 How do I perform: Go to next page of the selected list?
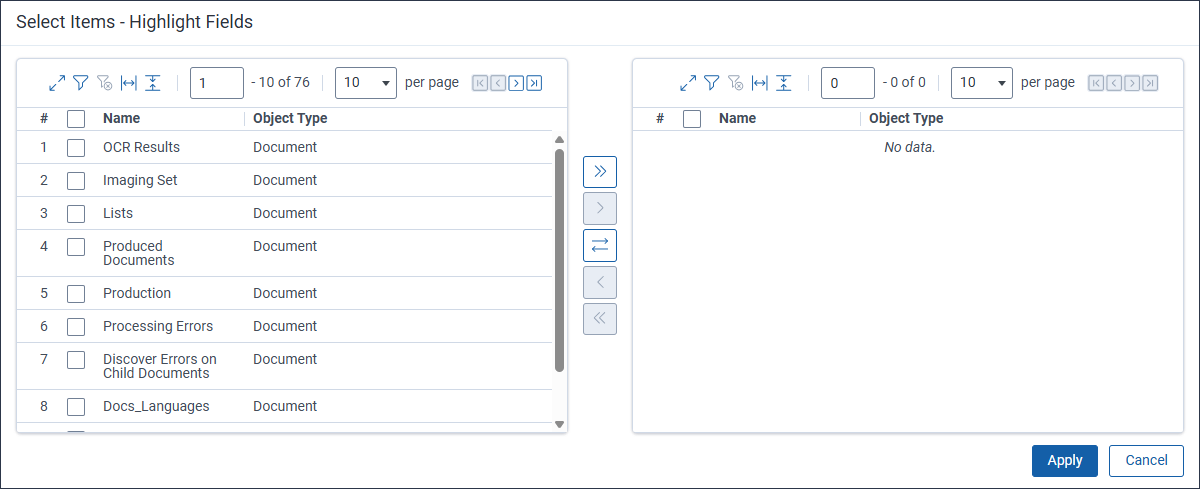pyautogui.click(x=1132, y=83)
